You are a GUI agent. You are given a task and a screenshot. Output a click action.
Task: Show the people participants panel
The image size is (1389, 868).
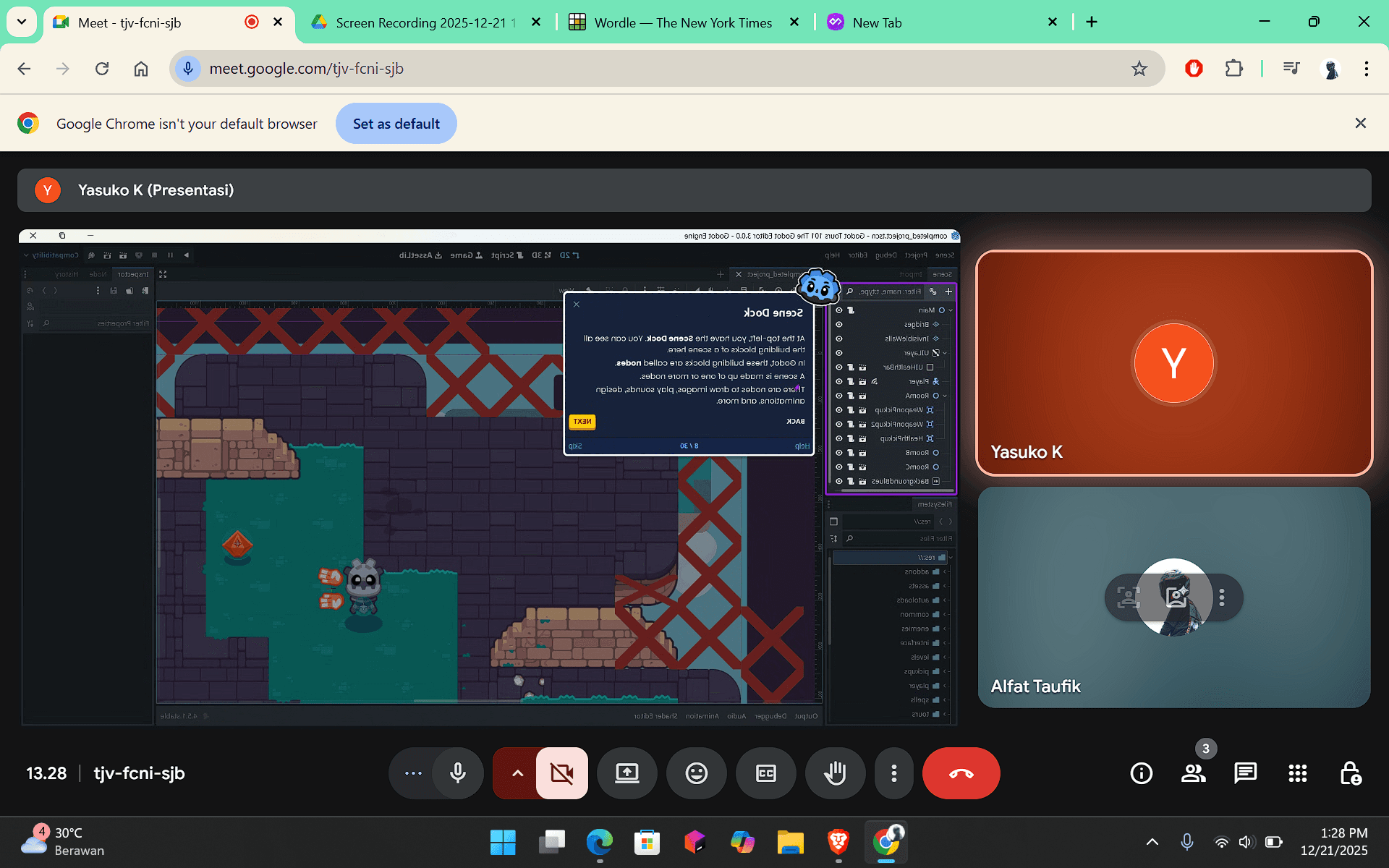[x=1193, y=773]
